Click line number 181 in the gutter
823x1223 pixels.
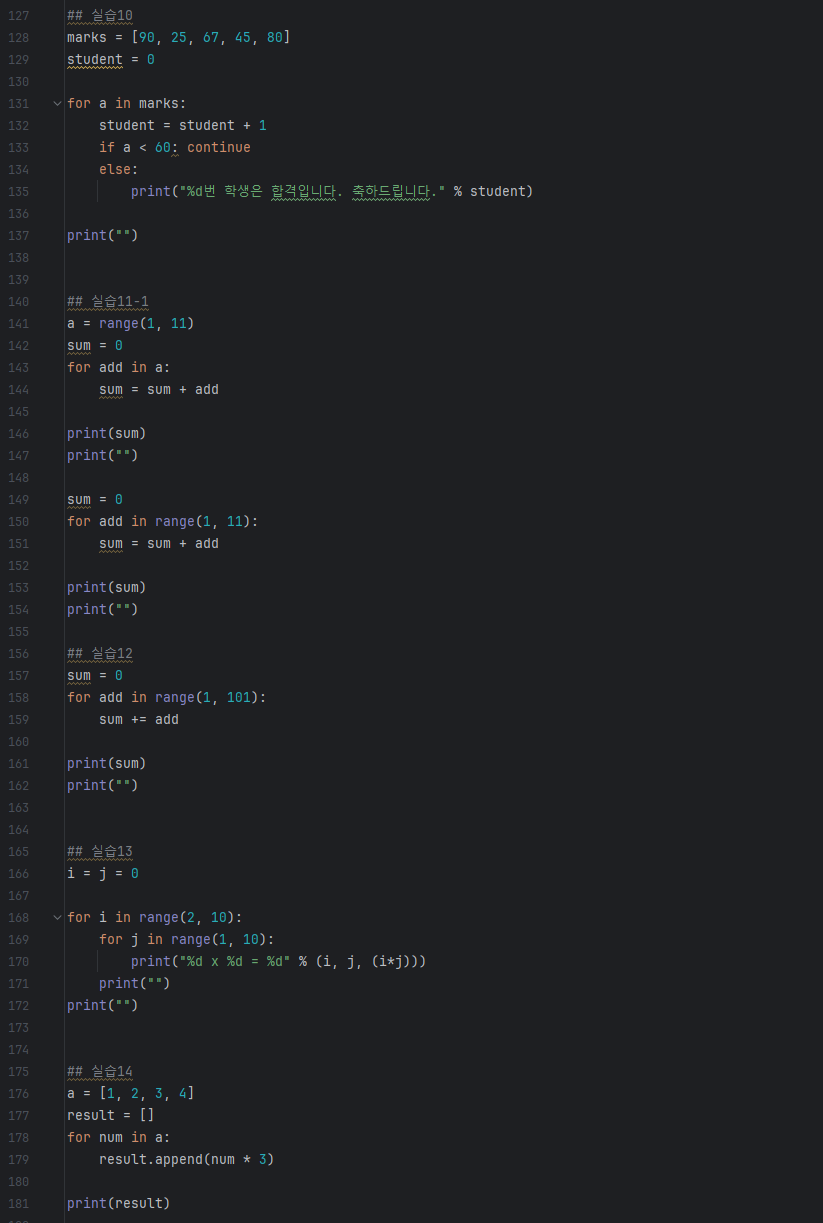(x=18, y=1203)
